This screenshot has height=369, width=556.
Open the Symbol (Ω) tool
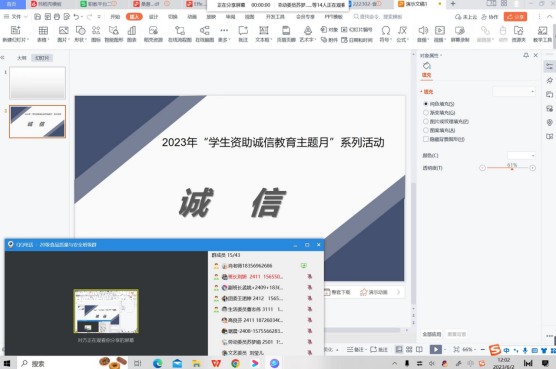pyautogui.click(x=385, y=34)
